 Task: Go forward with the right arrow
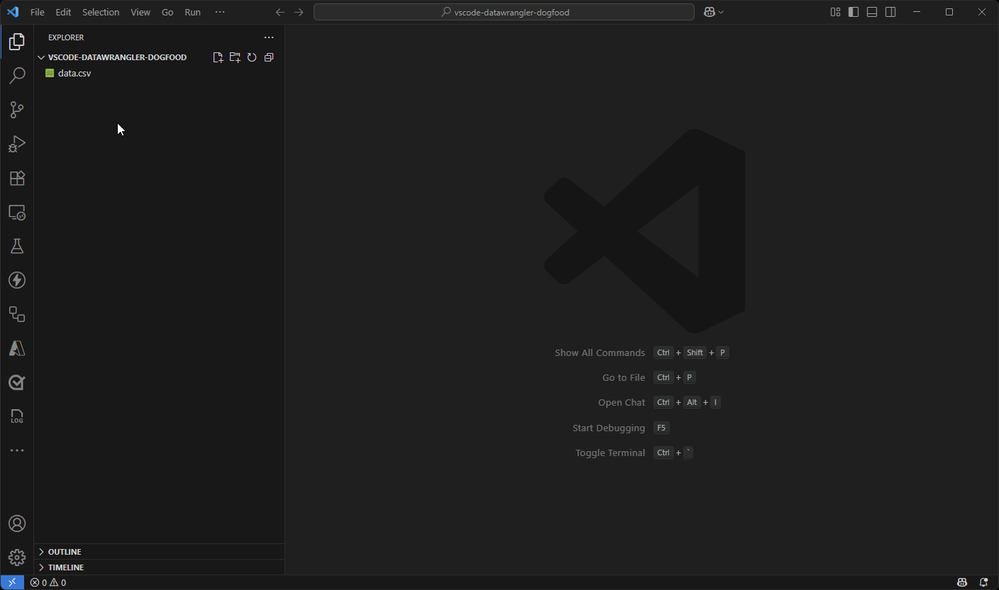click(x=299, y=12)
